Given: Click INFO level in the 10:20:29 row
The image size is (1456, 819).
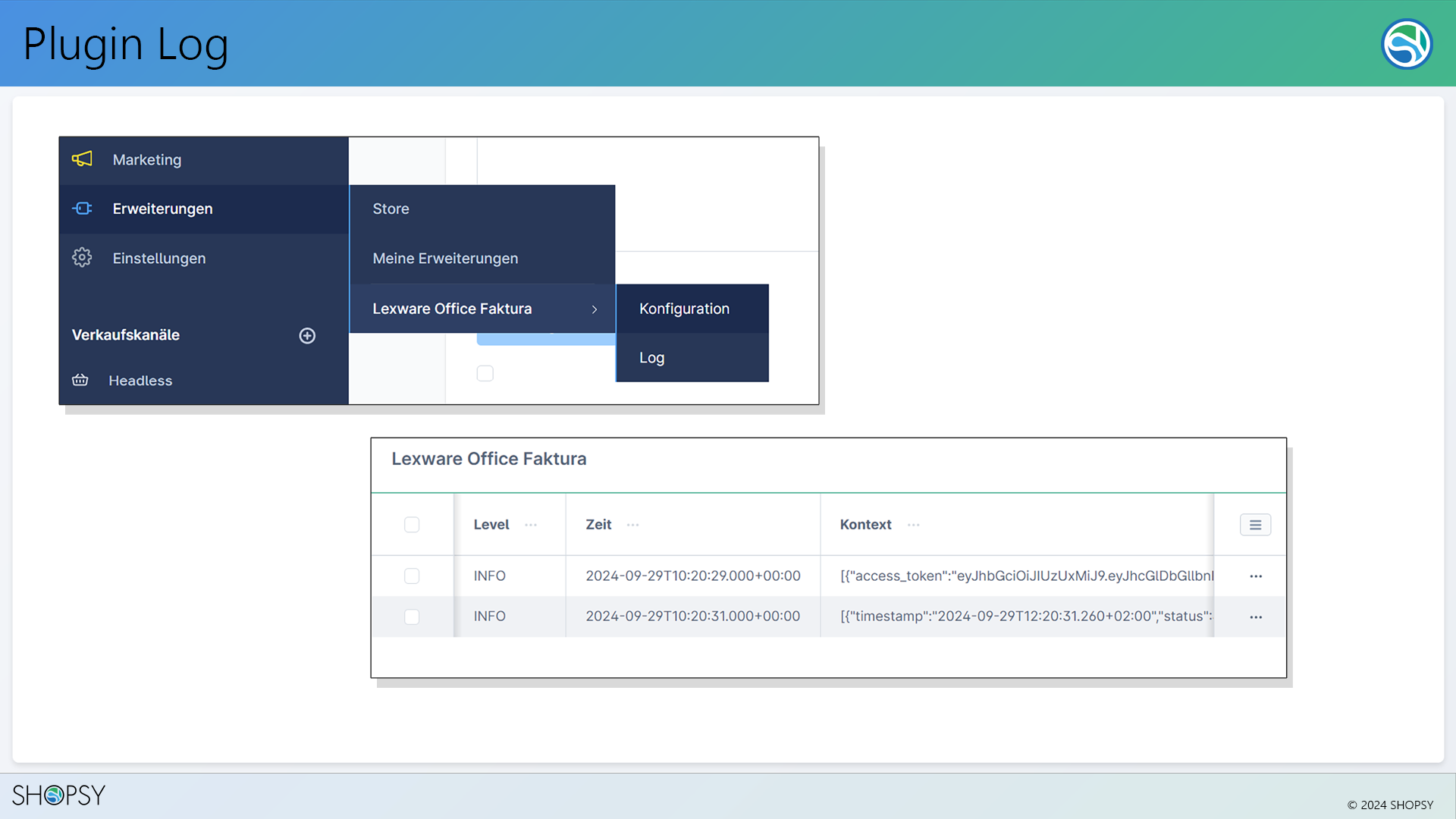Looking at the screenshot, I should [x=490, y=576].
